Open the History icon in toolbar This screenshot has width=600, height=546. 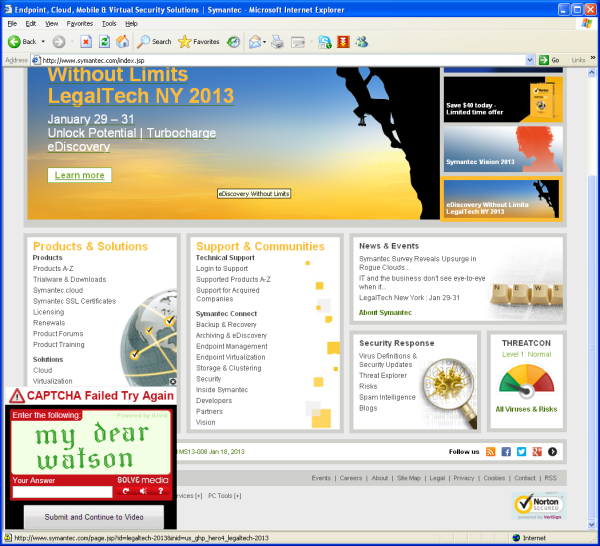click(233, 41)
